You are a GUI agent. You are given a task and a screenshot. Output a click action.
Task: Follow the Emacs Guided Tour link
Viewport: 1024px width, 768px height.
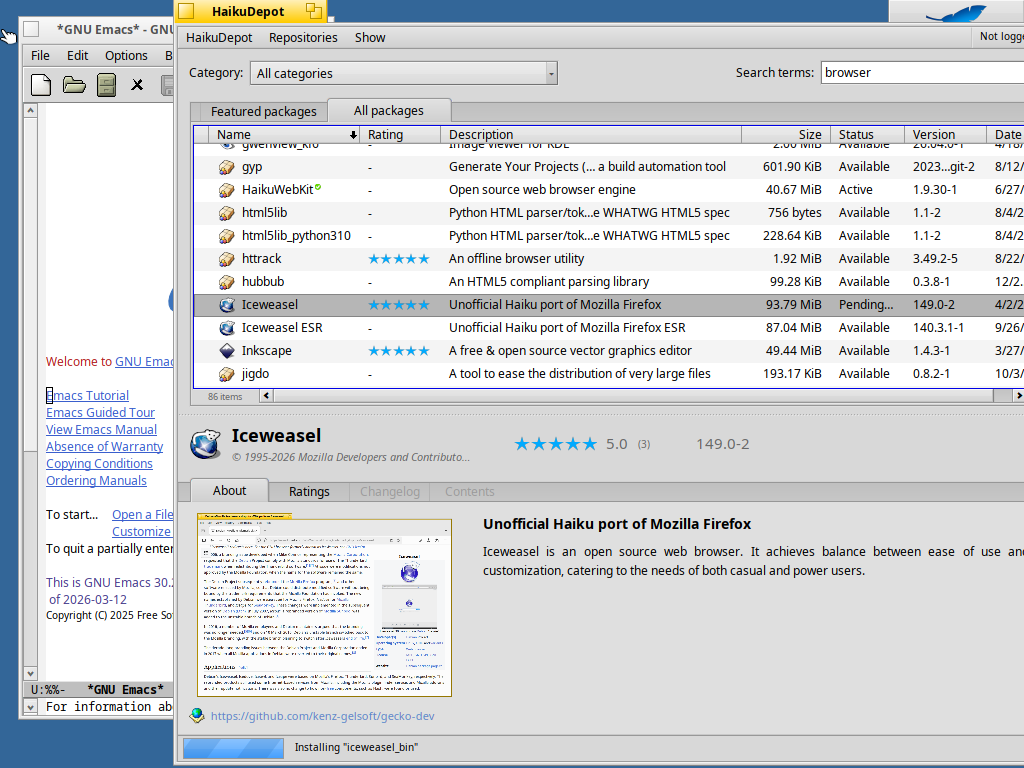pyautogui.click(x=100, y=413)
